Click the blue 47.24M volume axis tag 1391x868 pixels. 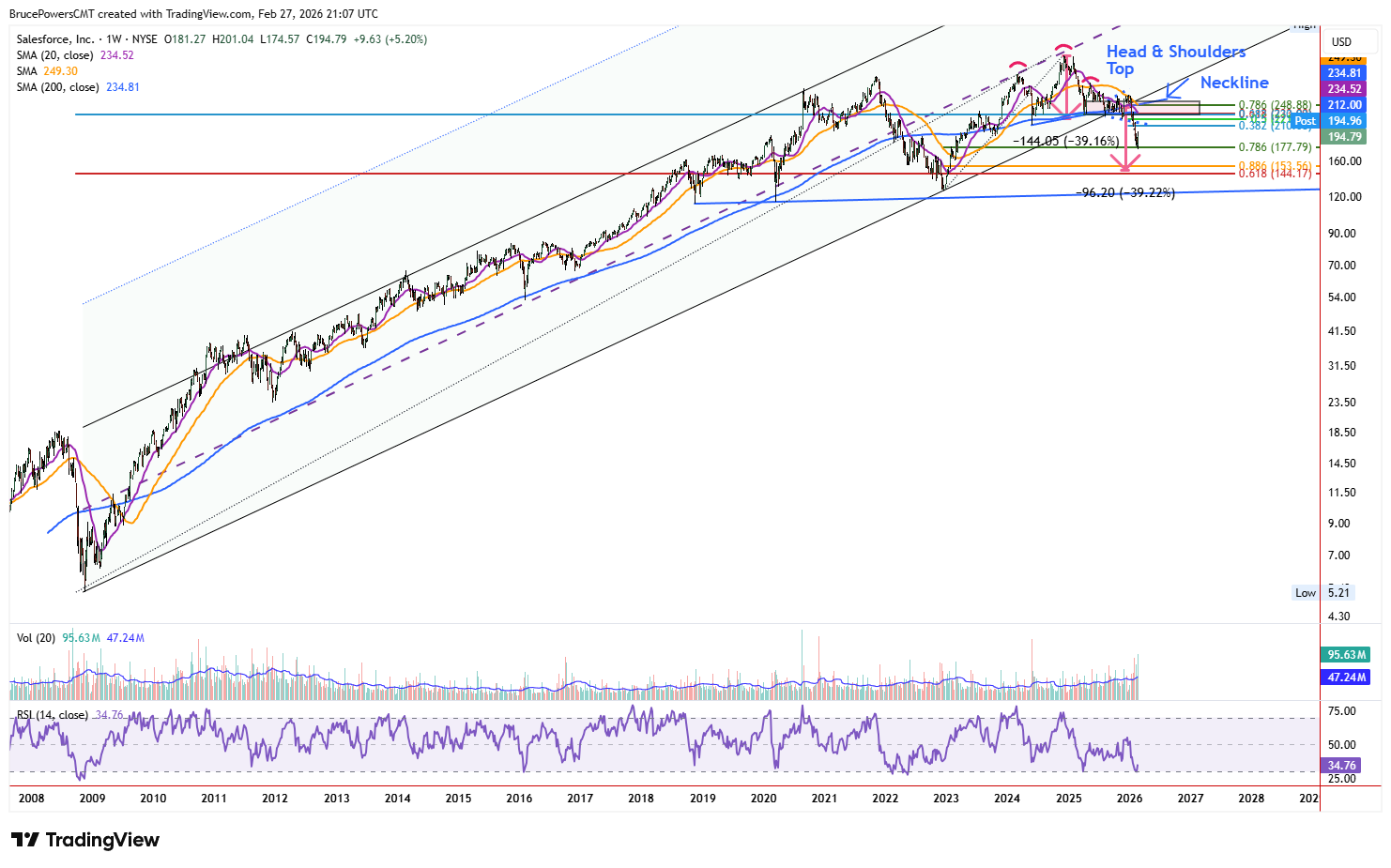[x=1346, y=678]
